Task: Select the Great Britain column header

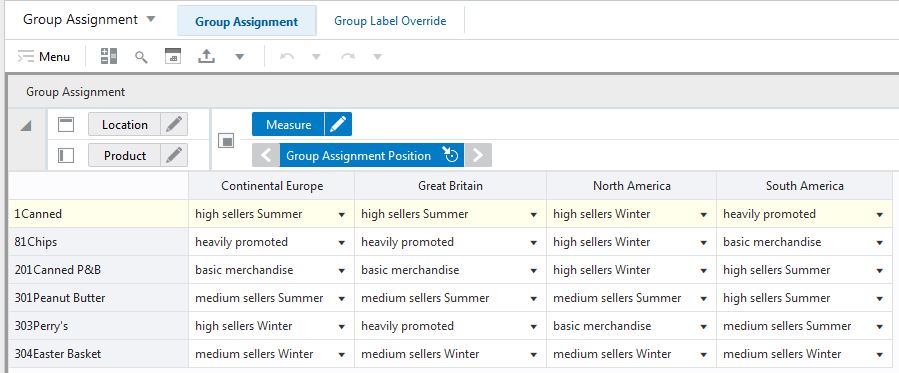Action: click(x=450, y=186)
